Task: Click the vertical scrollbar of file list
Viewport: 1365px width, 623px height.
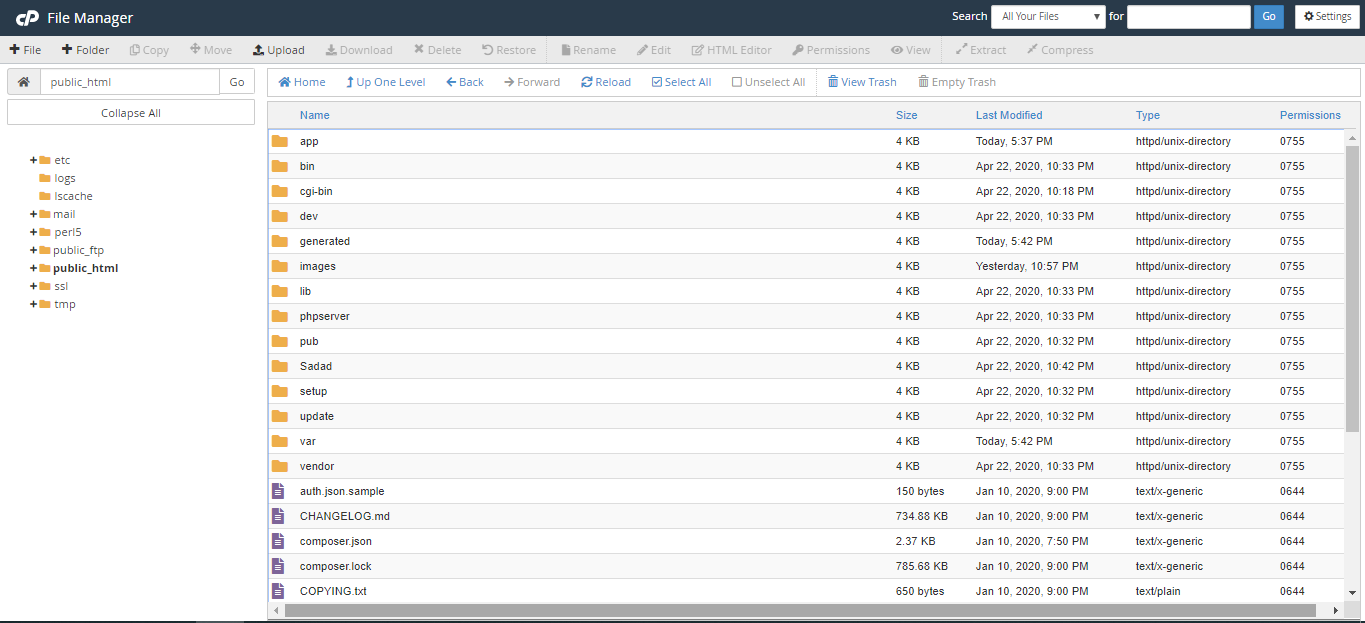Action: tap(1352, 288)
